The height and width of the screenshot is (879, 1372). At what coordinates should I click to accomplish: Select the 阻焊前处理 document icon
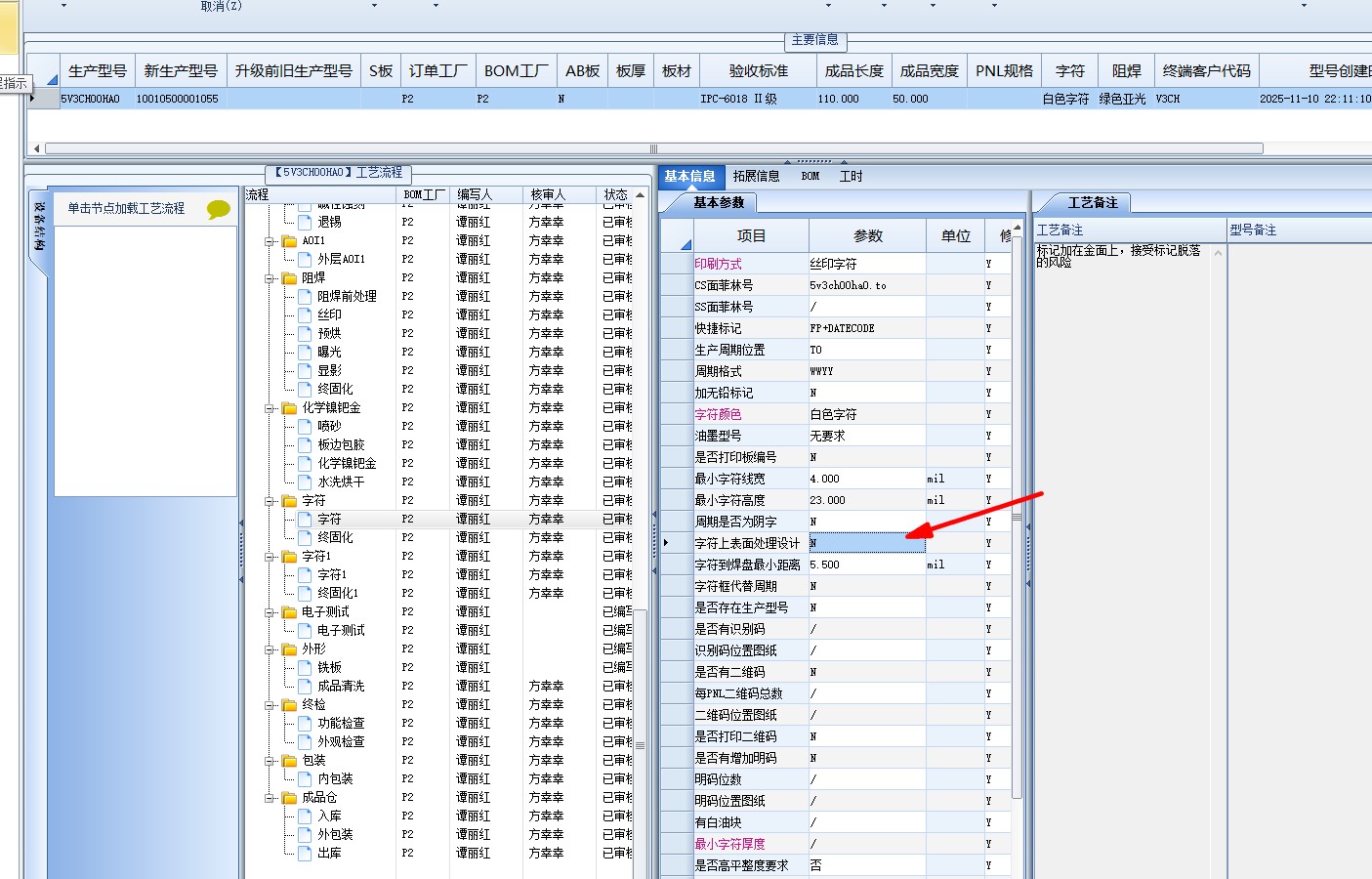[305, 296]
